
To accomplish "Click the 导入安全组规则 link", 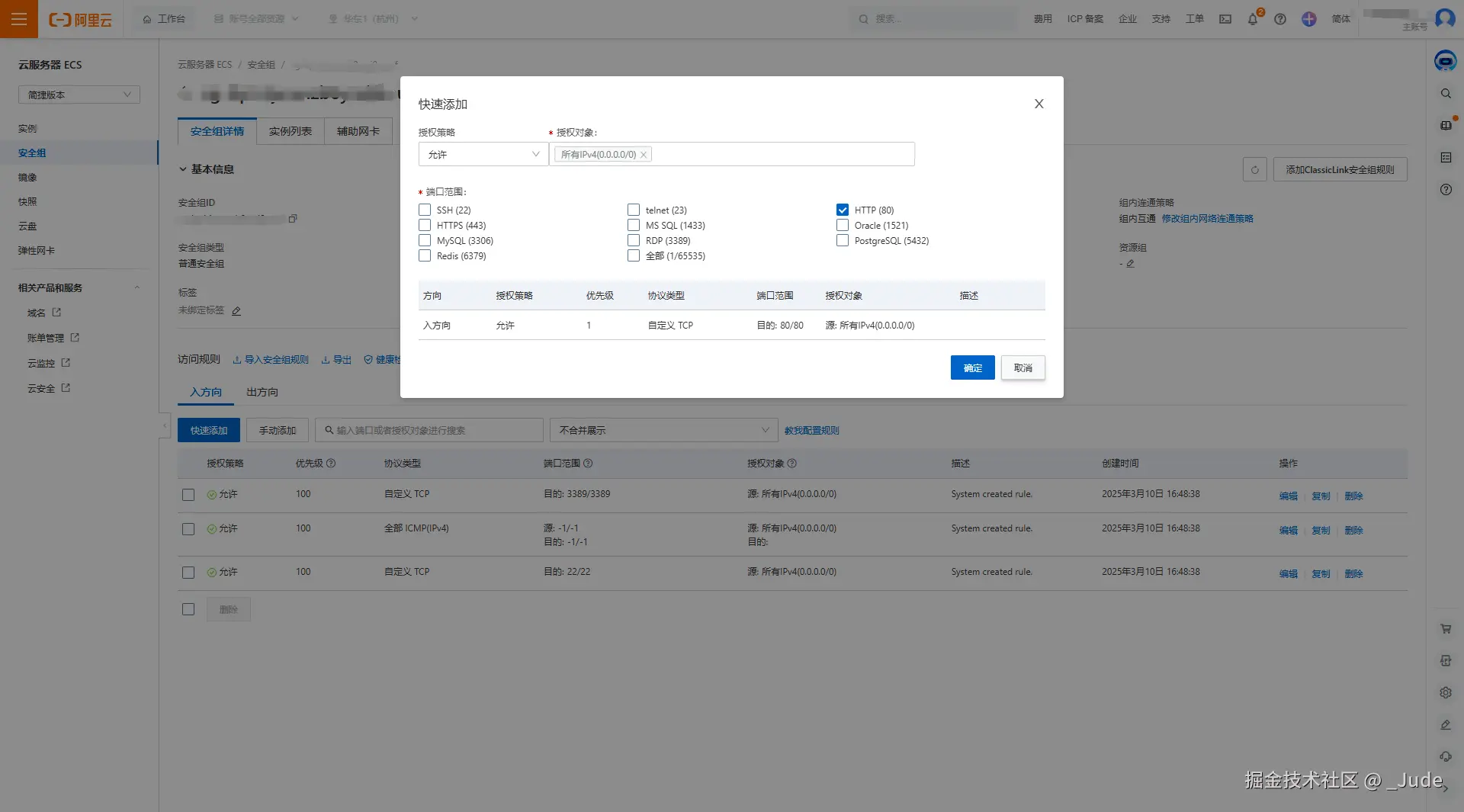I will [271, 360].
